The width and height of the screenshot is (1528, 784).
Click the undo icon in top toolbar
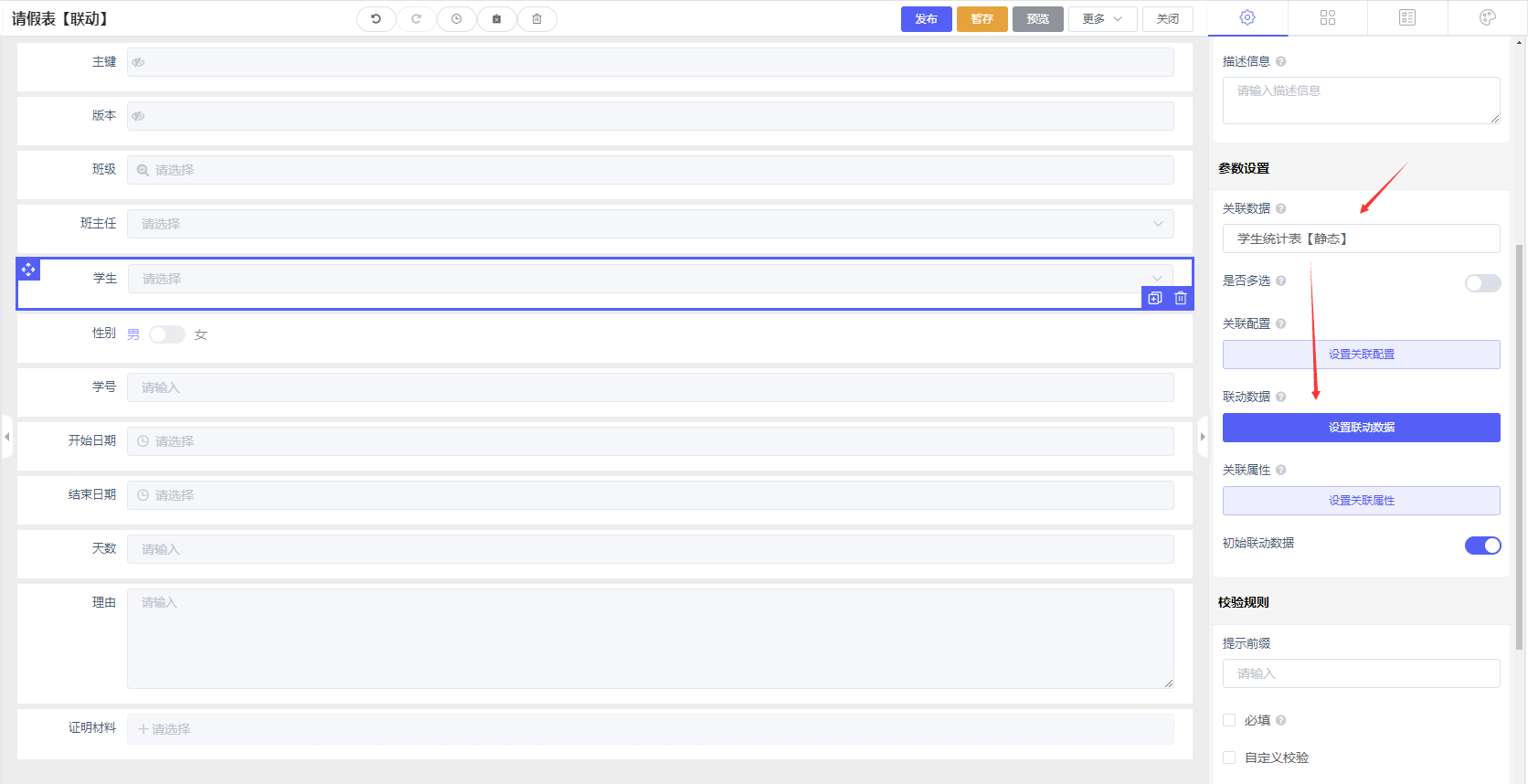pyautogui.click(x=376, y=19)
